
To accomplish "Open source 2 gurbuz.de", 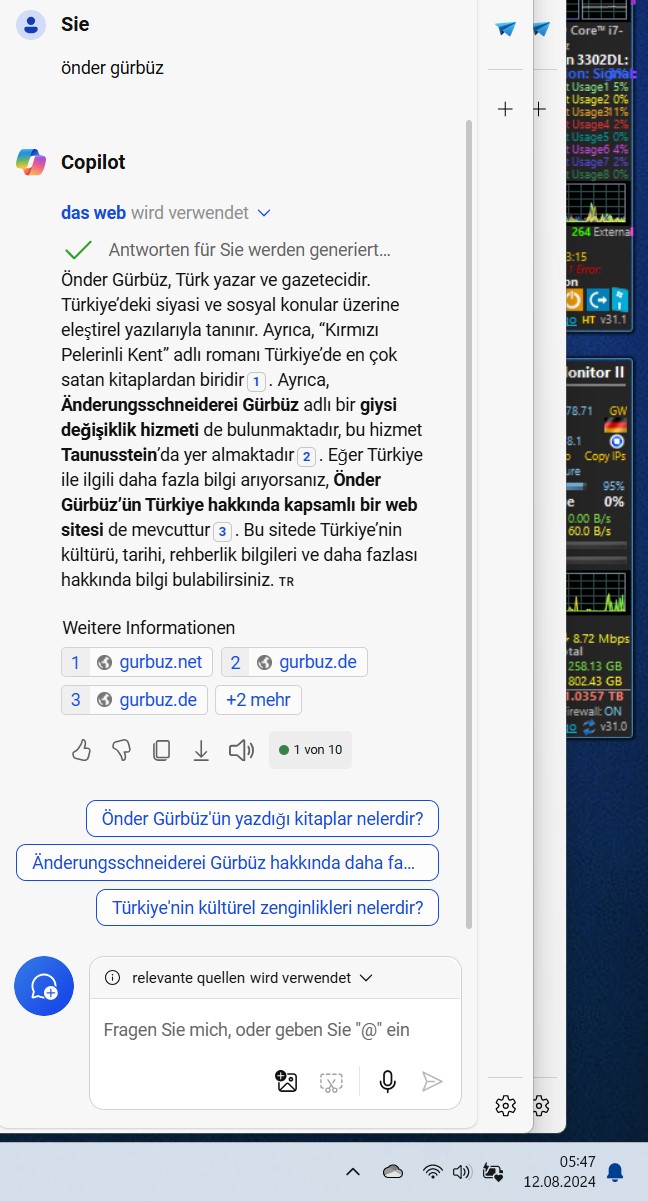I will (x=294, y=662).
